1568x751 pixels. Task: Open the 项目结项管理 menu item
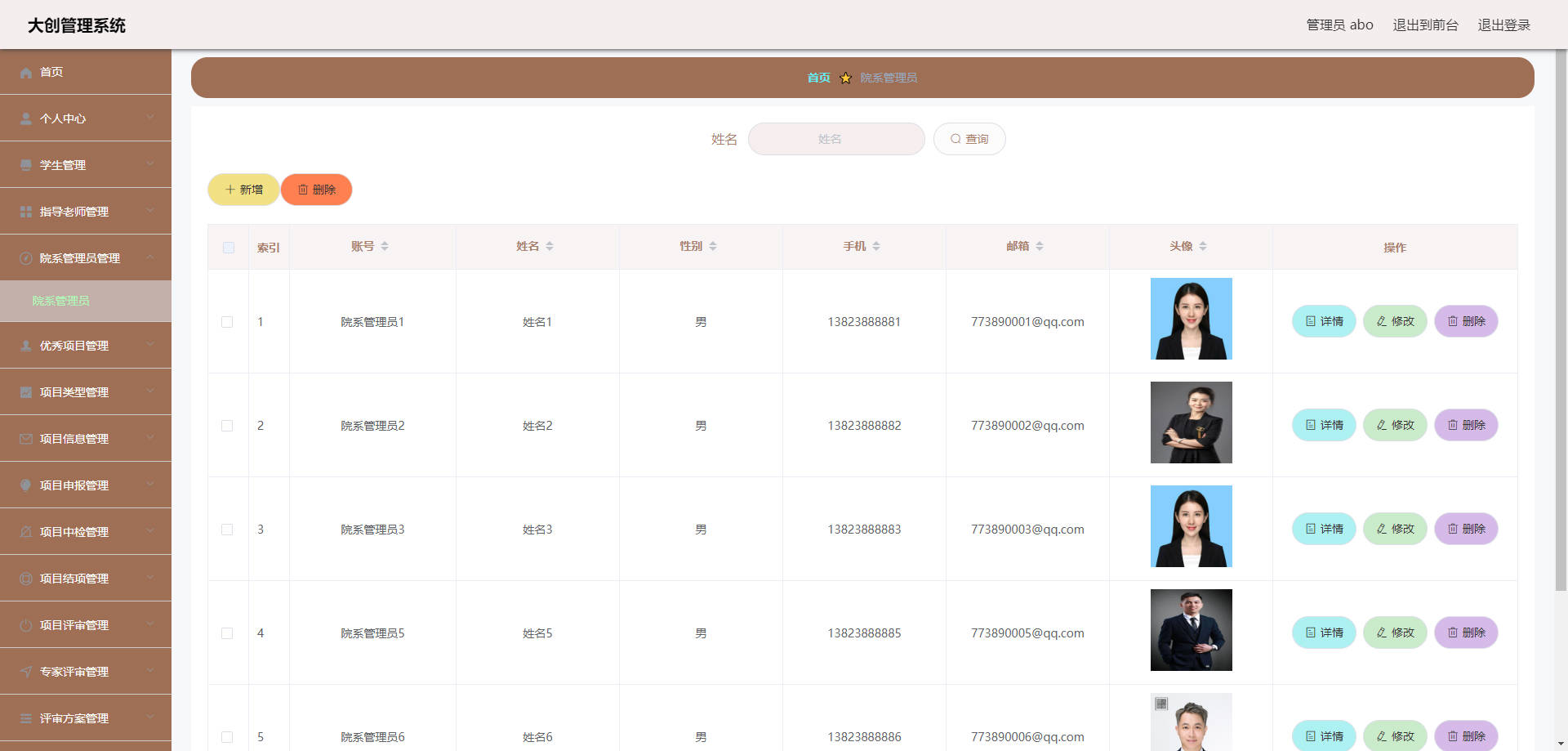(x=86, y=579)
